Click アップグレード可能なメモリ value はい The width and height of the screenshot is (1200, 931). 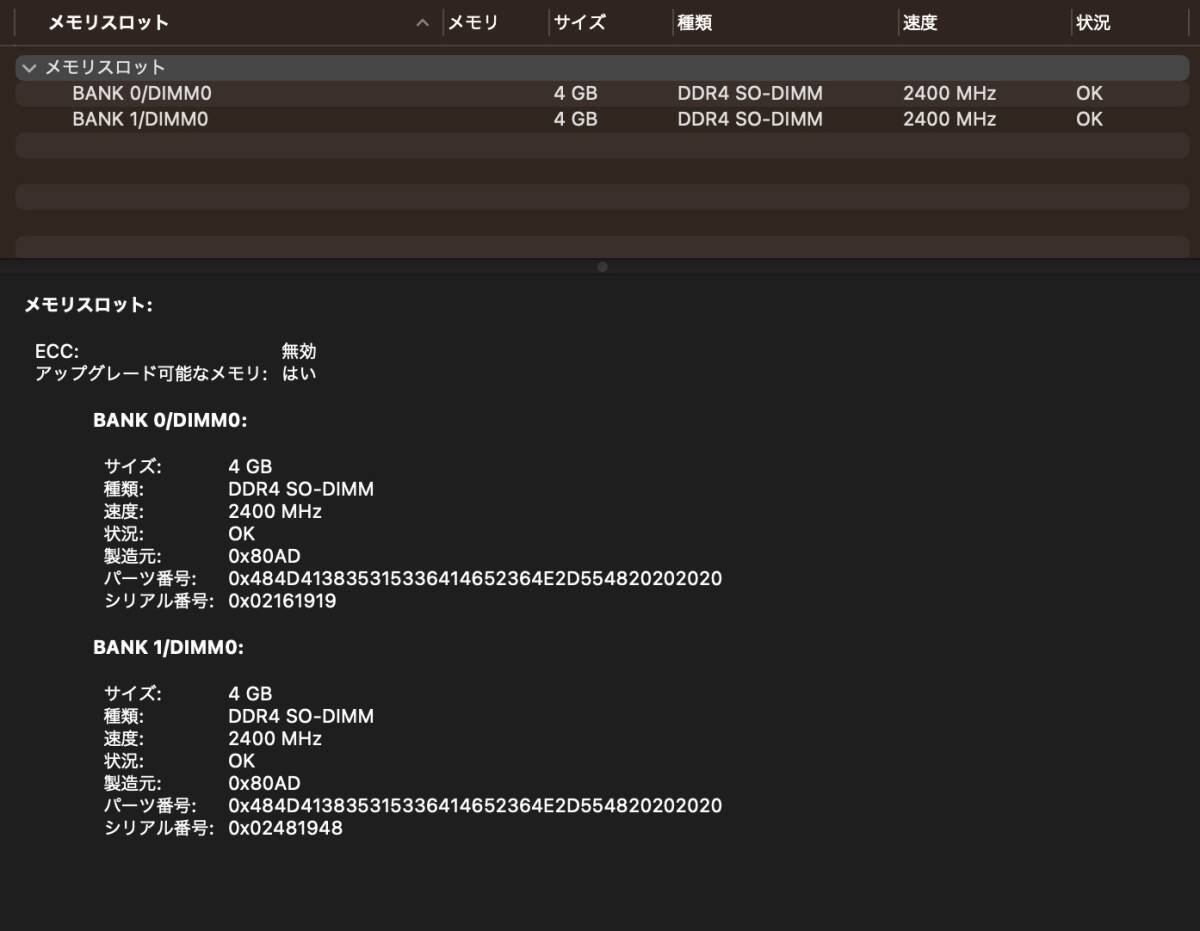point(299,374)
